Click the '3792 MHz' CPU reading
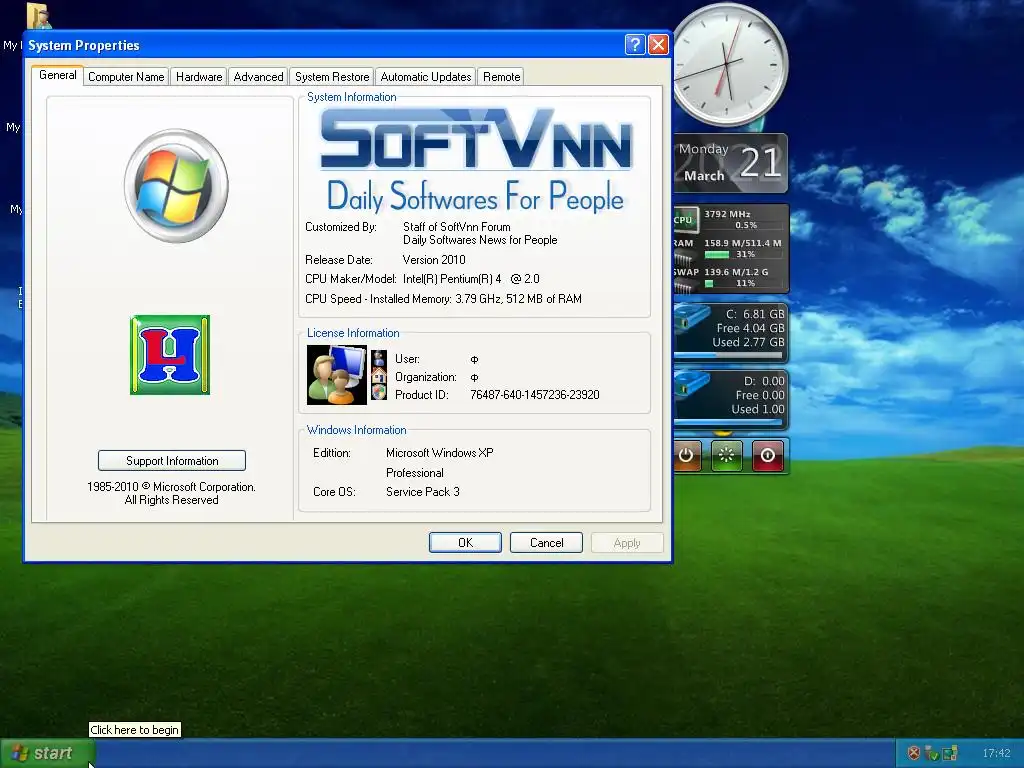This screenshot has width=1024, height=768. [x=727, y=214]
